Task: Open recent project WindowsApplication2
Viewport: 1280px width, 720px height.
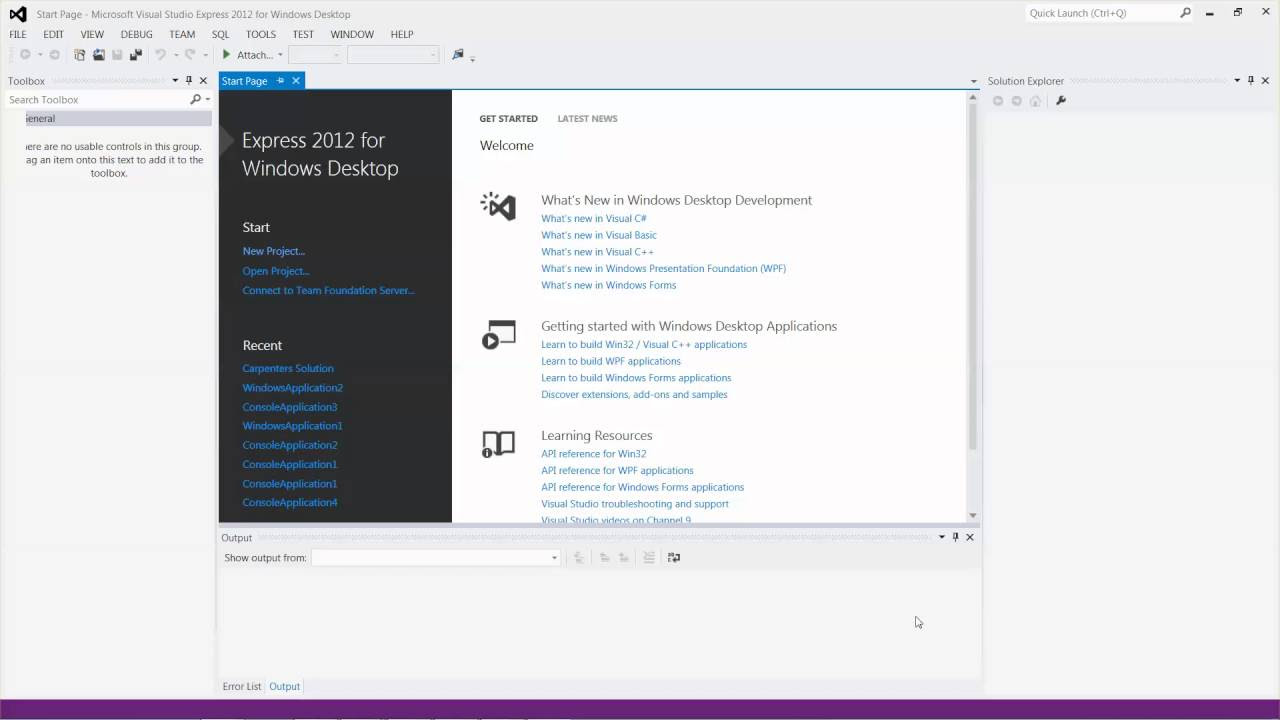Action: (292, 387)
